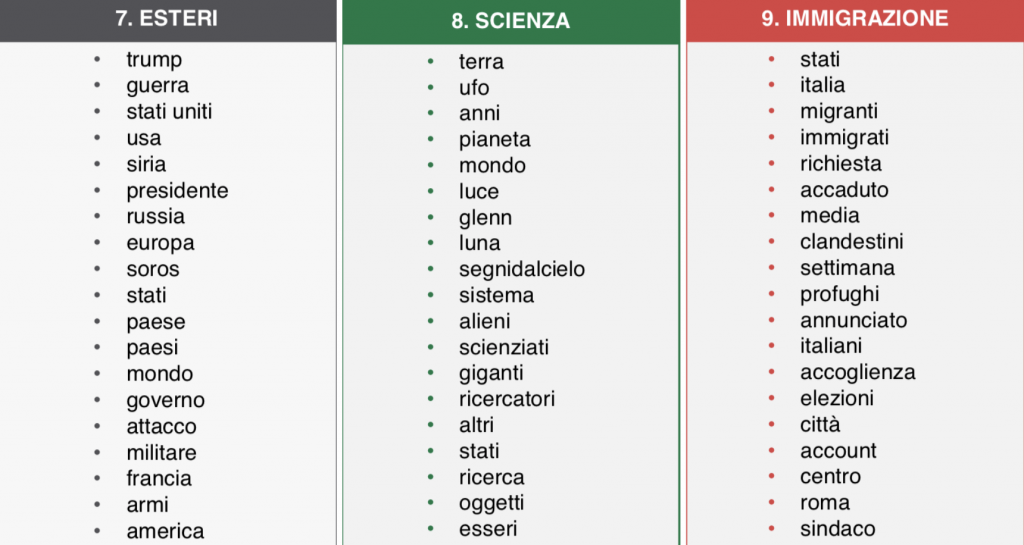This screenshot has width=1024, height=545.
Task: Select the word 'clandestini'
Action: pyautogui.click(x=851, y=242)
